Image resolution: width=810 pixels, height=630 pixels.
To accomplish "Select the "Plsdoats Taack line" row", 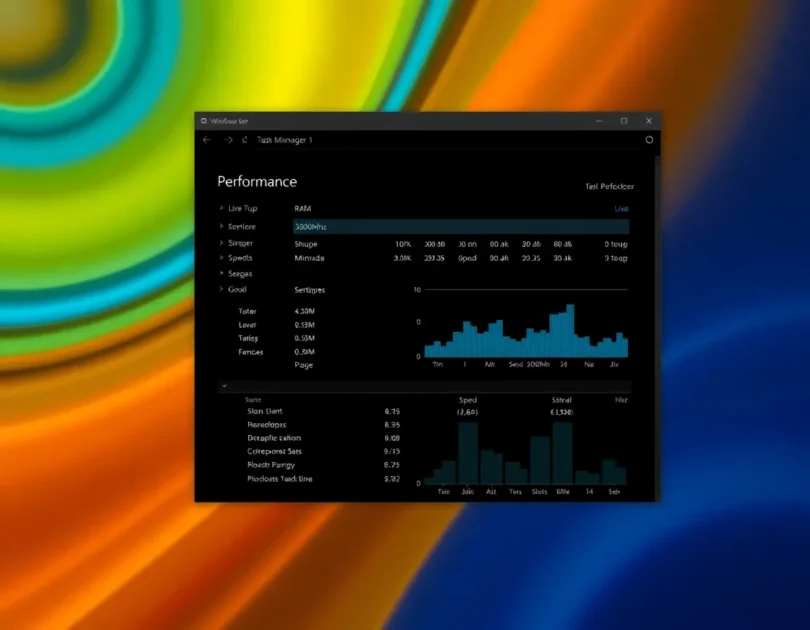I will [279, 479].
